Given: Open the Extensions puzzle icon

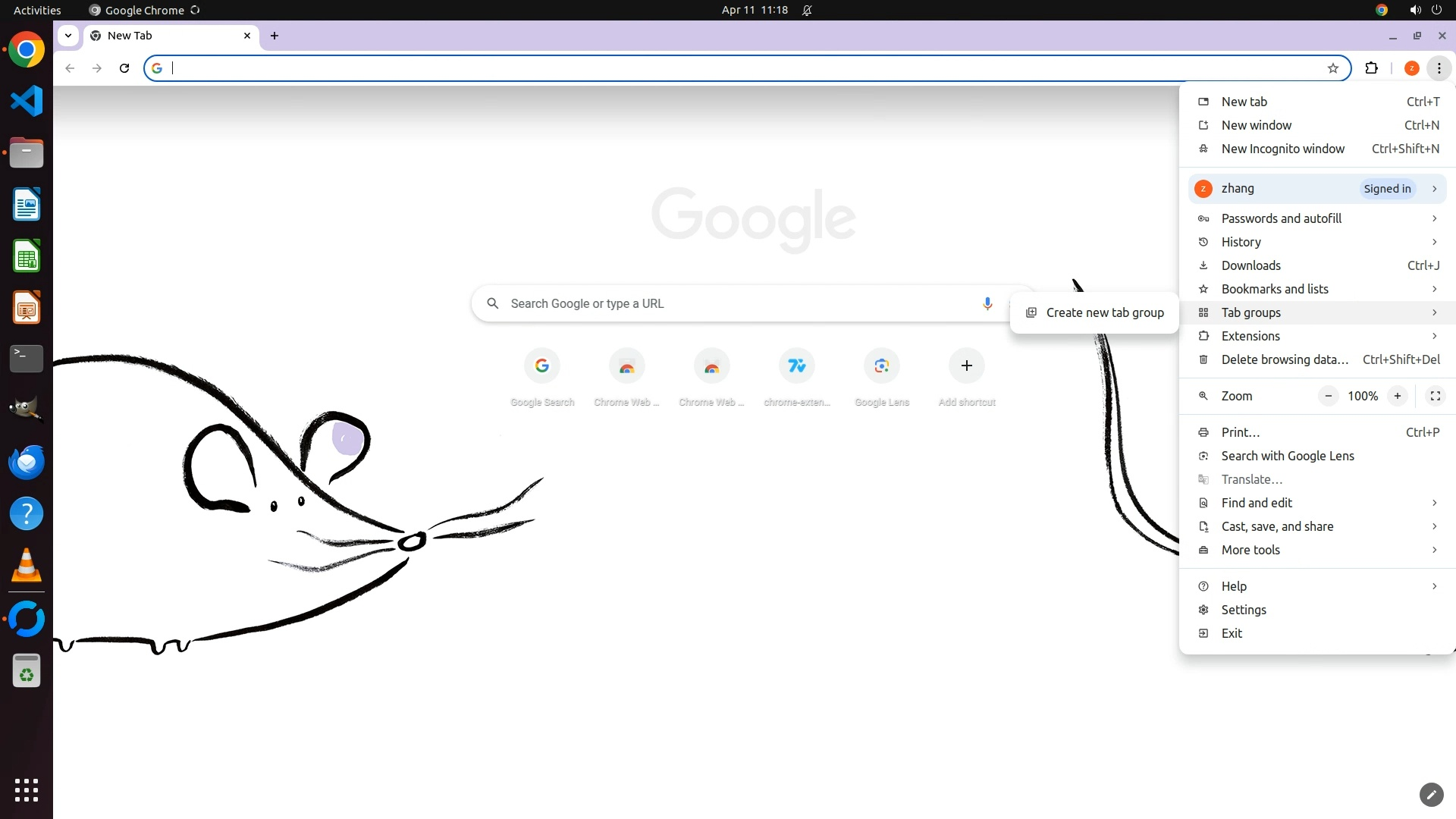Looking at the screenshot, I should pyautogui.click(x=1371, y=68).
